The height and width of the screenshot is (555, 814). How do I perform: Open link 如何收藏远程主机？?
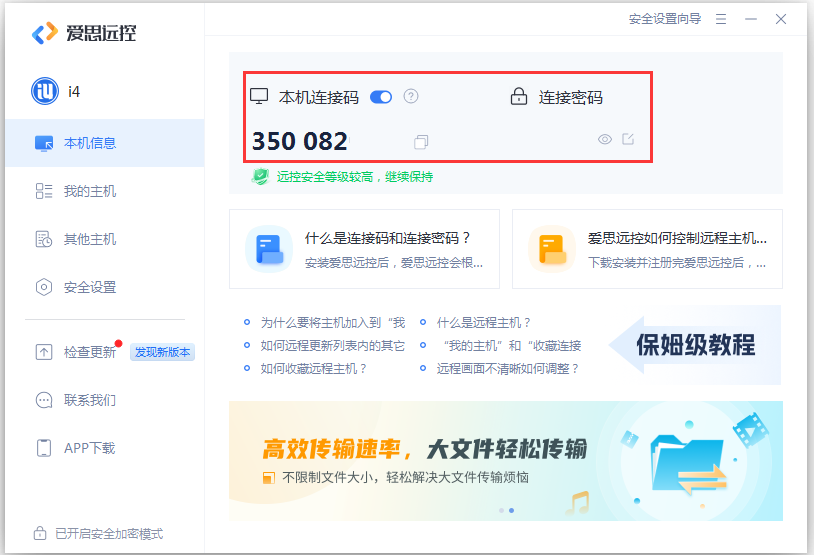(314, 369)
